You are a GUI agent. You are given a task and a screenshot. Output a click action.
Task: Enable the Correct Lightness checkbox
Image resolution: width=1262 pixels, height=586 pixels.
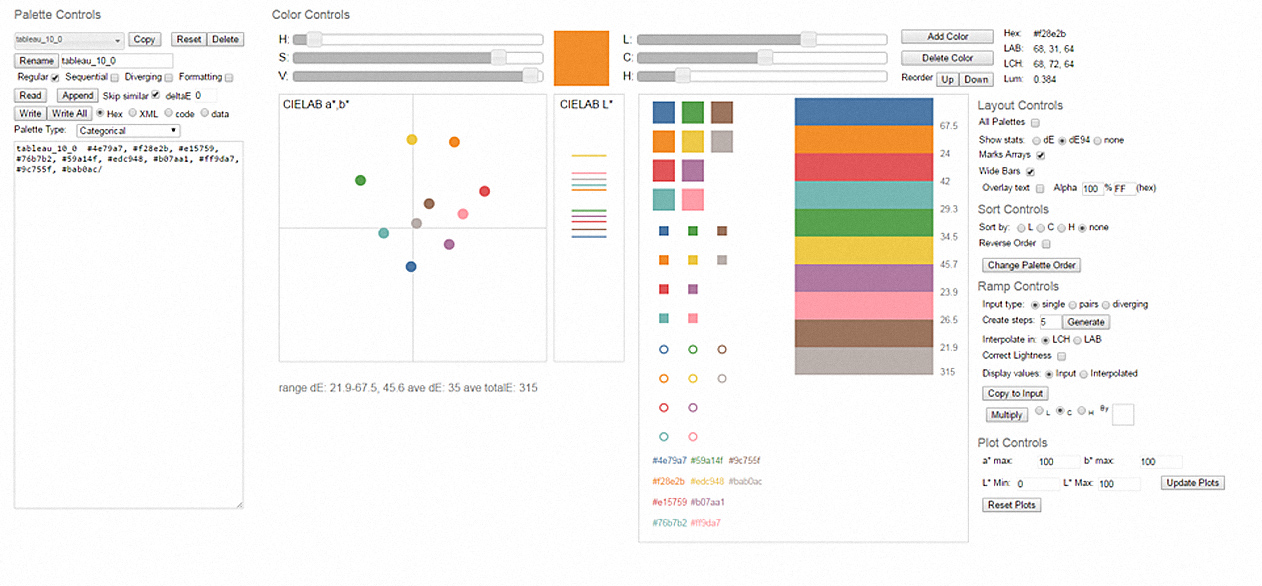(1062, 356)
